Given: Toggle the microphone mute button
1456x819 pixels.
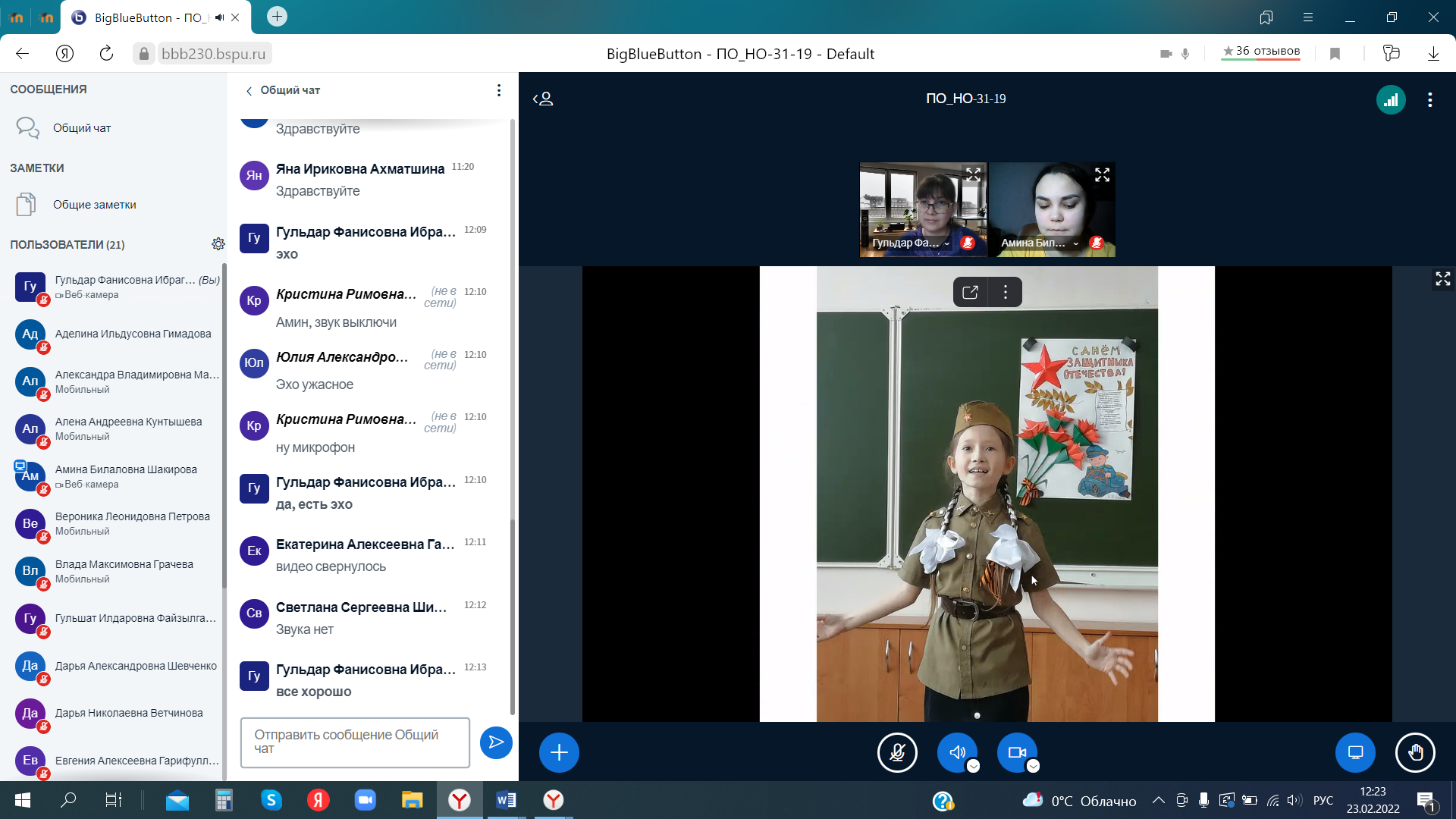Looking at the screenshot, I should pos(897,752).
